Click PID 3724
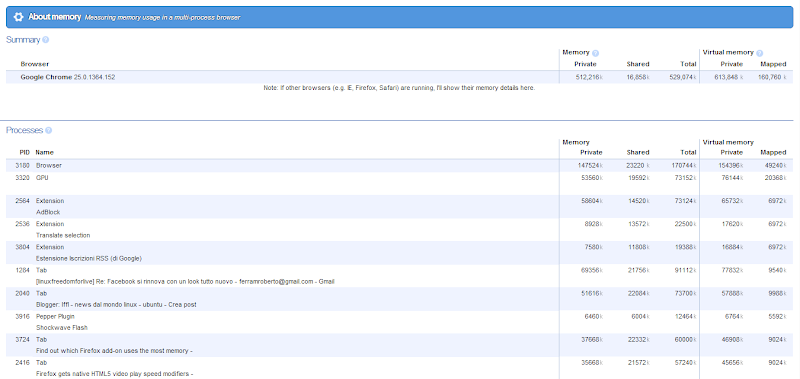This screenshot has width=800, height=379. tap(23, 340)
